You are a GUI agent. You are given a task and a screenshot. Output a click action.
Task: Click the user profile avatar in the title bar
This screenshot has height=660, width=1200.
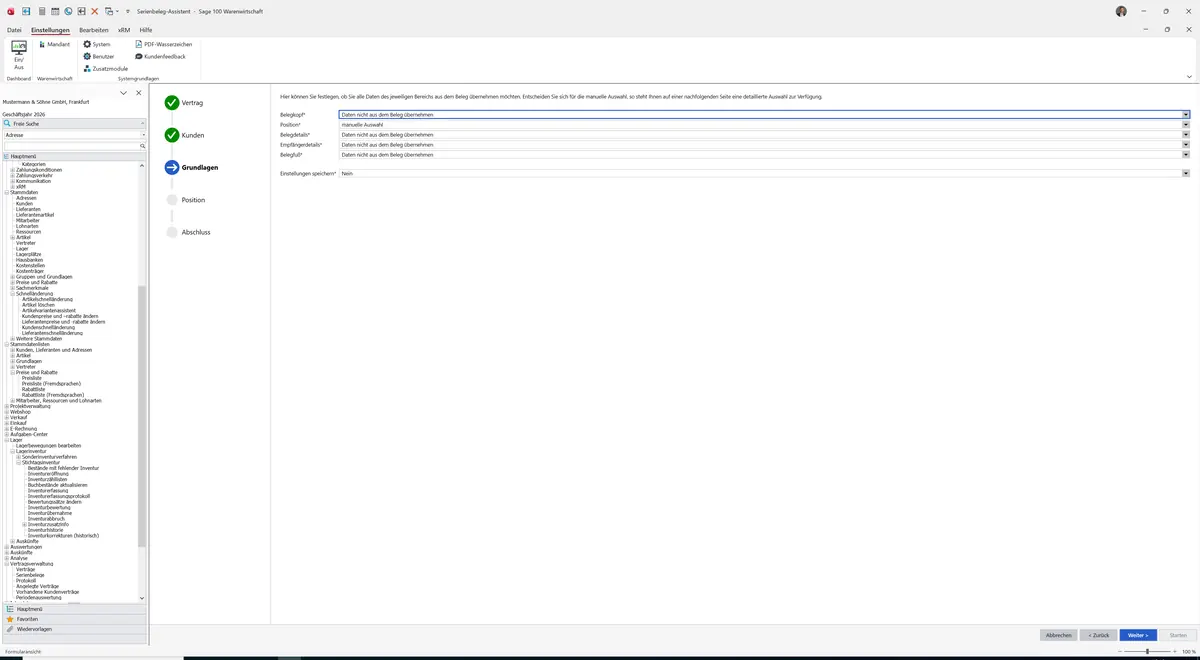tap(1121, 11)
